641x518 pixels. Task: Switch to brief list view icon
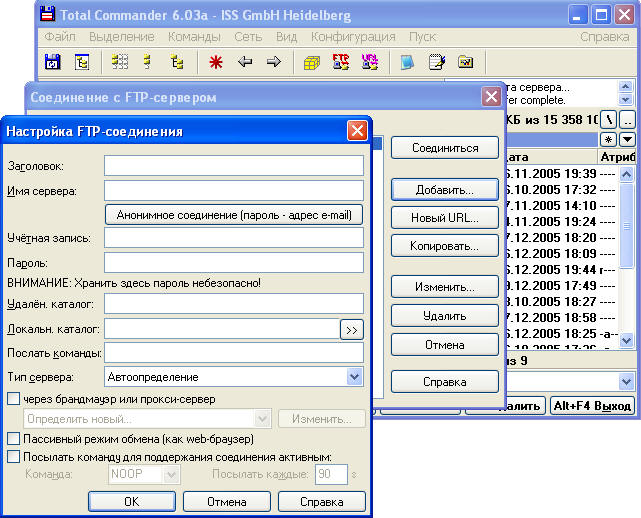(148, 62)
